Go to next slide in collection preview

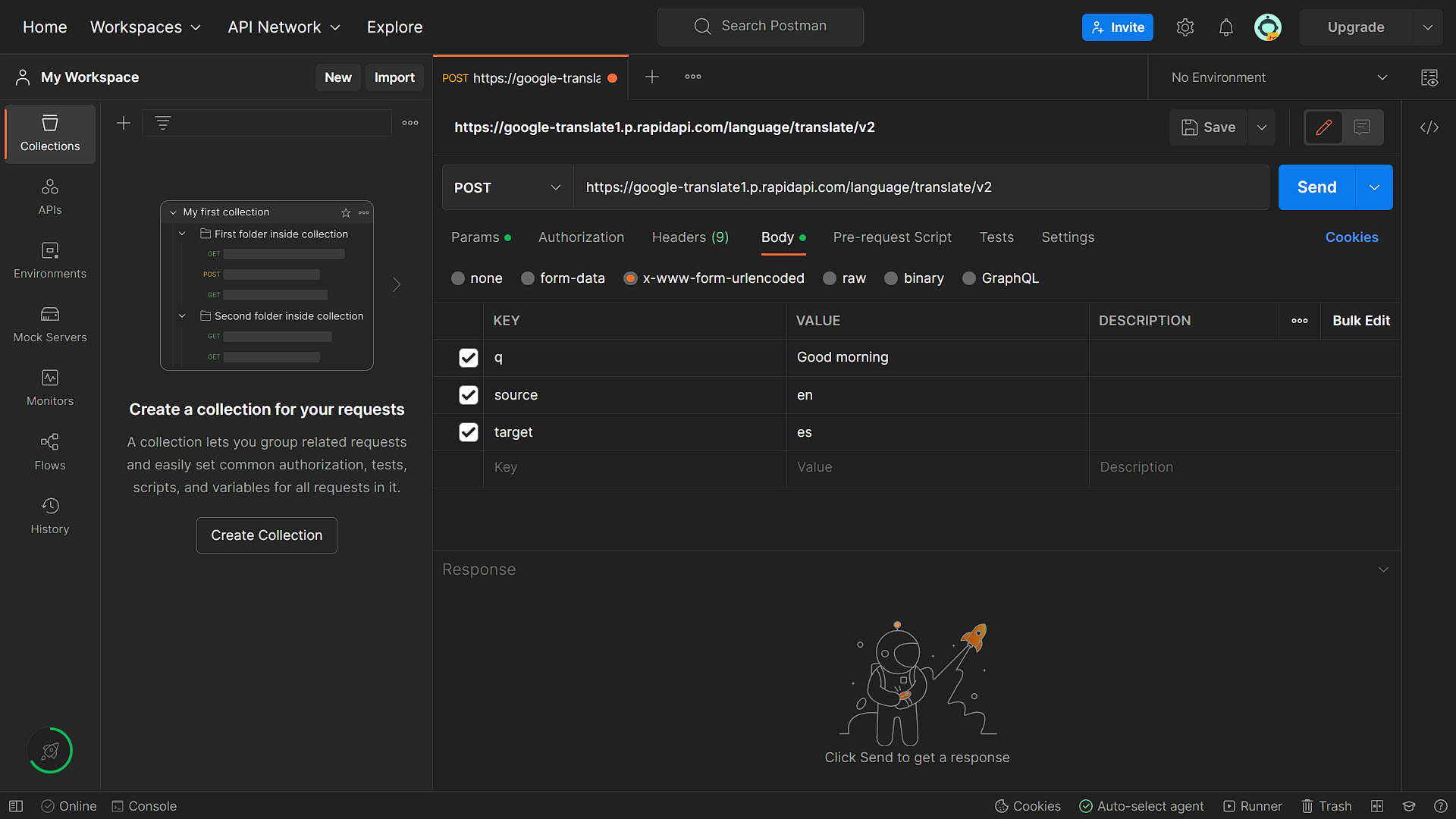(397, 284)
